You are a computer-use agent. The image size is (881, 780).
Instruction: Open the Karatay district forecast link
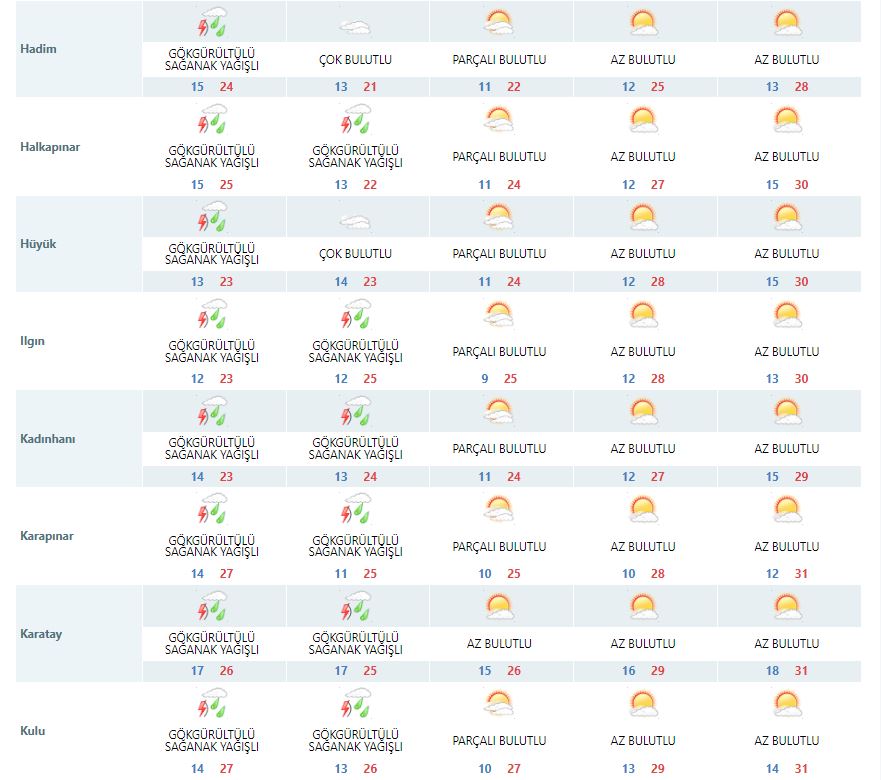pyautogui.click(x=41, y=634)
